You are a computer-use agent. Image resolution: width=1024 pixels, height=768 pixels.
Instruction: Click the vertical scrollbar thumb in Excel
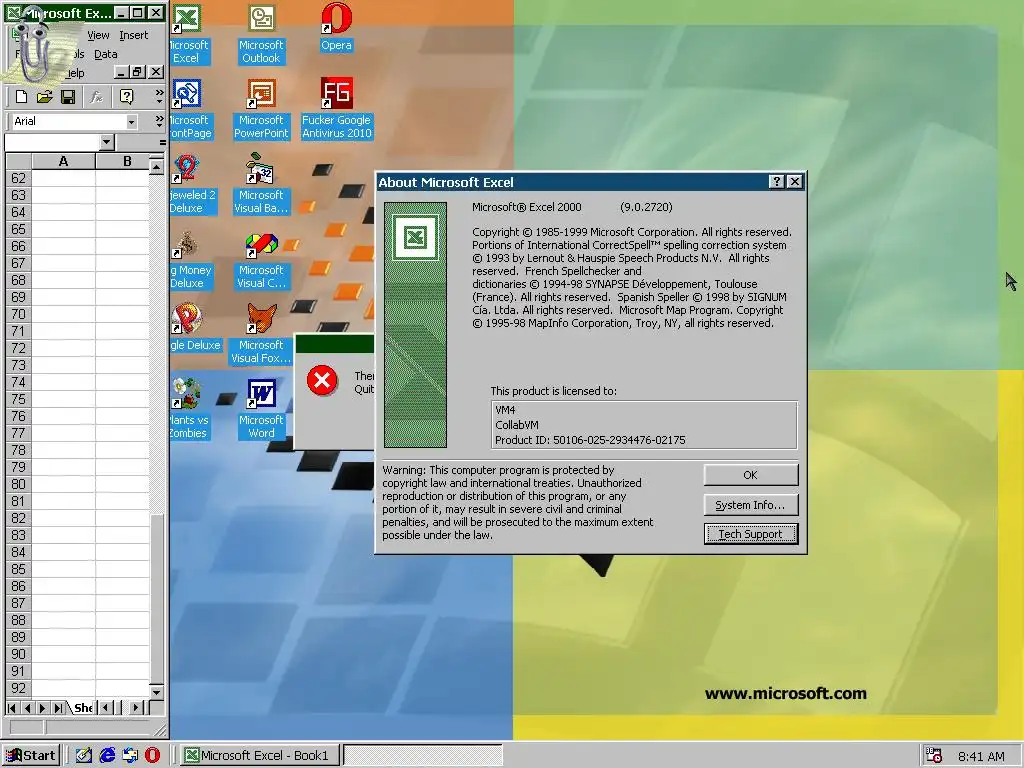click(x=157, y=598)
